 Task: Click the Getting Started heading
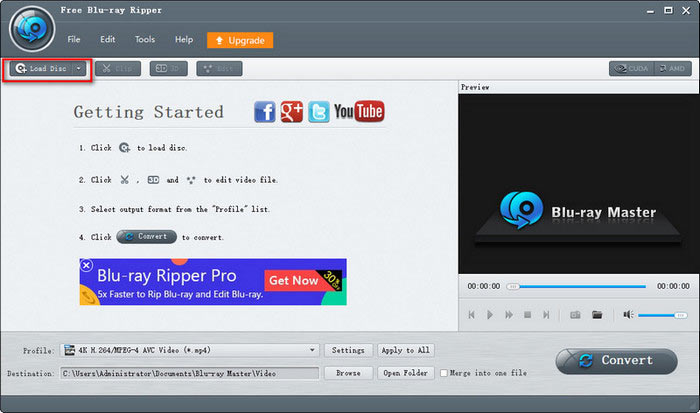tap(149, 112)
